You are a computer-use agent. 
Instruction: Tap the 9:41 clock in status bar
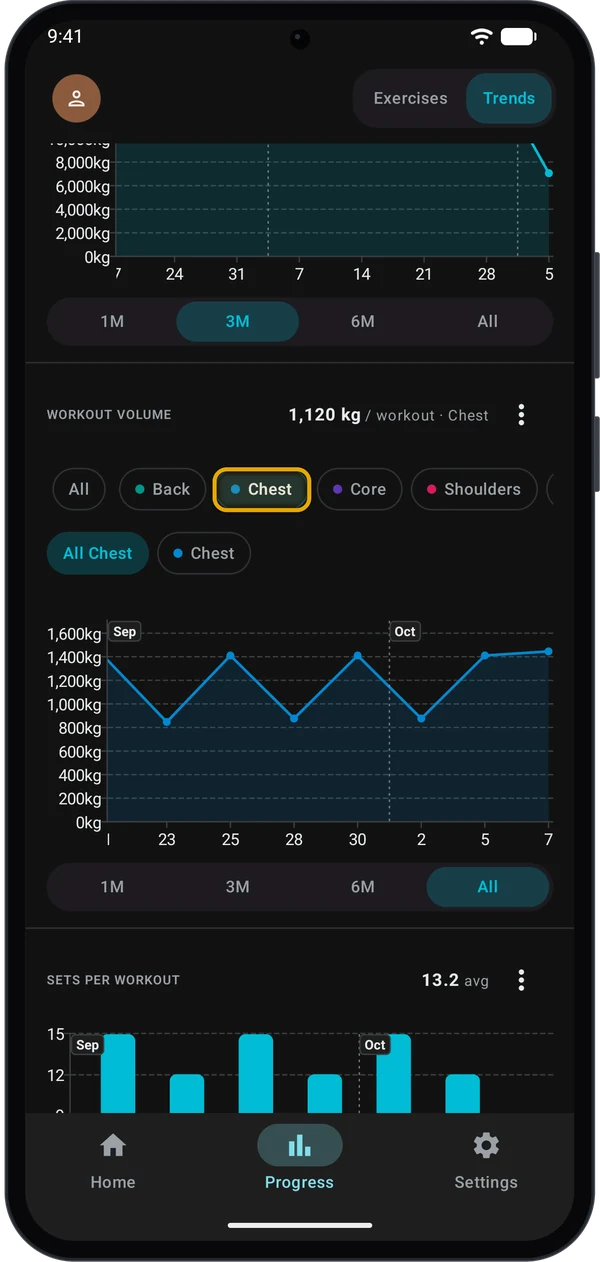pos(65,36)
